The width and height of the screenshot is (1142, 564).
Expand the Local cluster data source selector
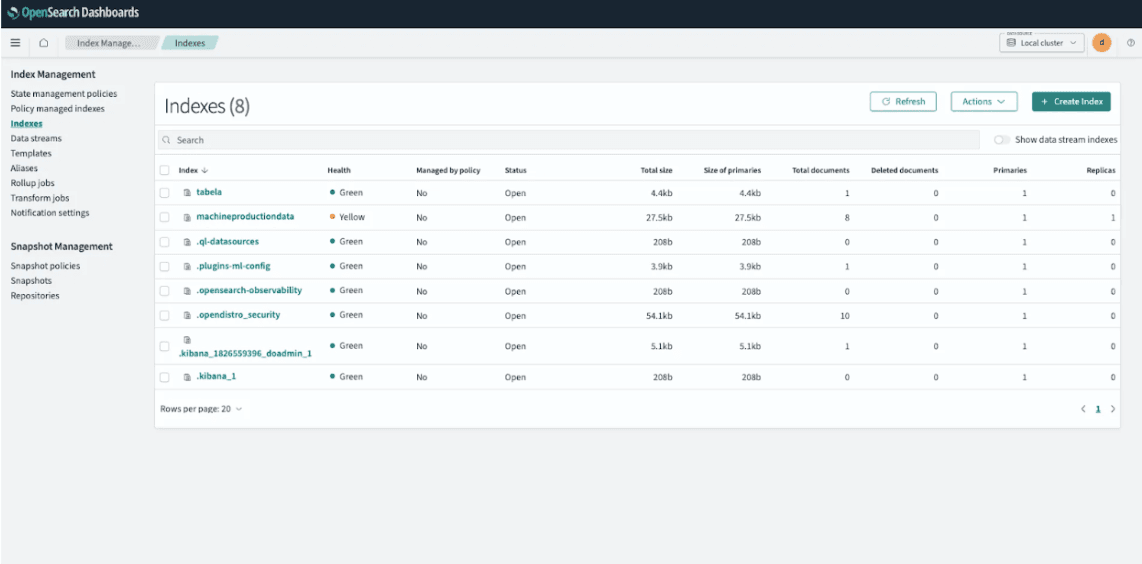pyautogui.click(x=1042, y=43)
